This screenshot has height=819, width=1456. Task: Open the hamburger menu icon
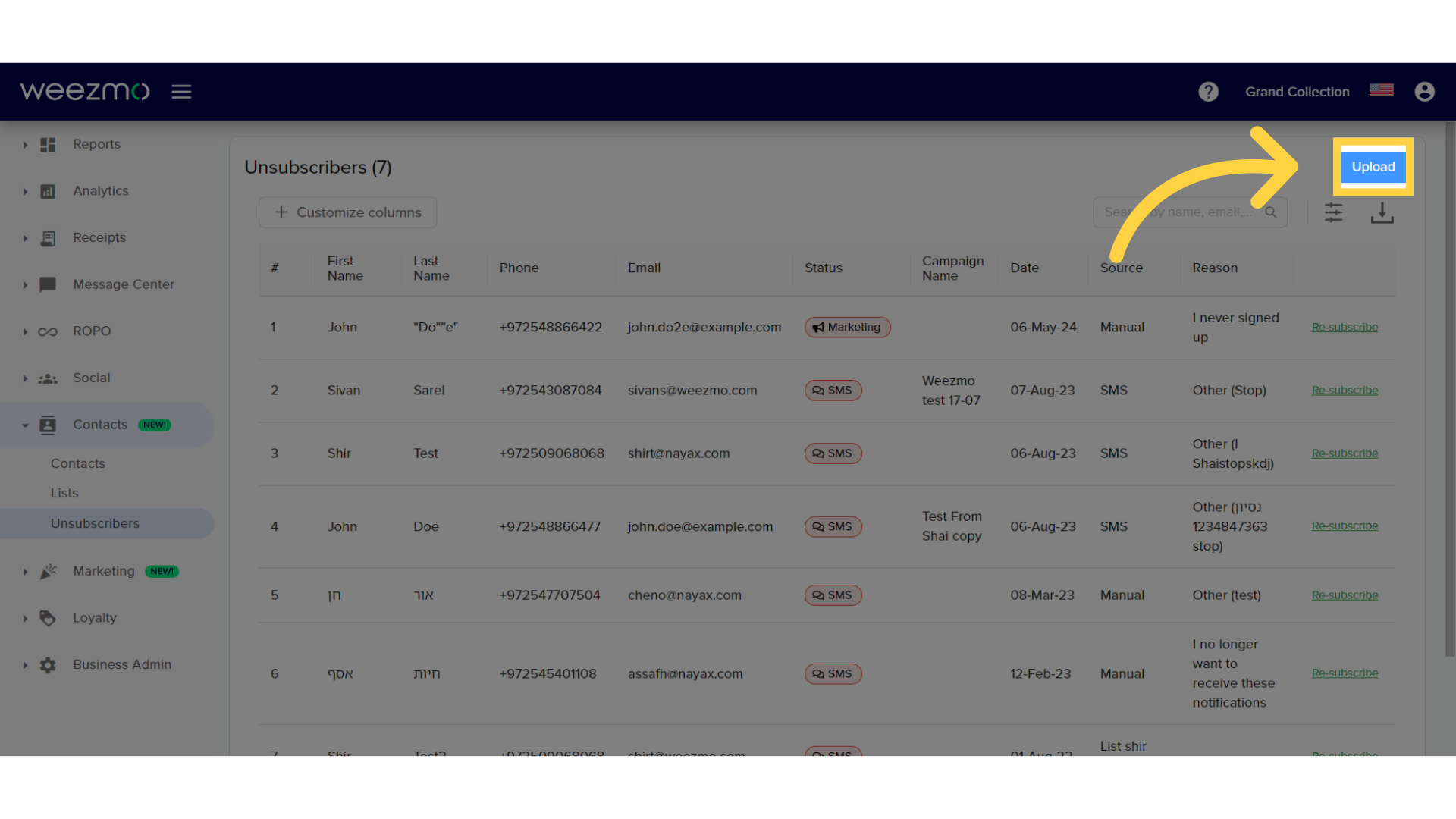pos(181,91)
